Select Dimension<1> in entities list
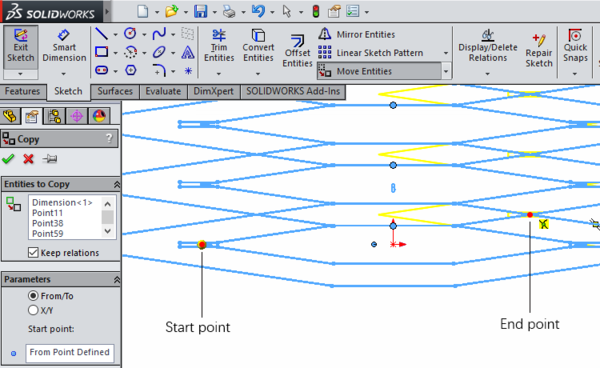 (x=62, y=202)
